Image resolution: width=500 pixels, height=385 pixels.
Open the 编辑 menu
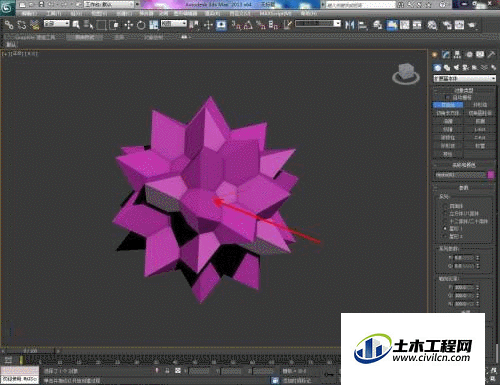[x=29, y=14]
